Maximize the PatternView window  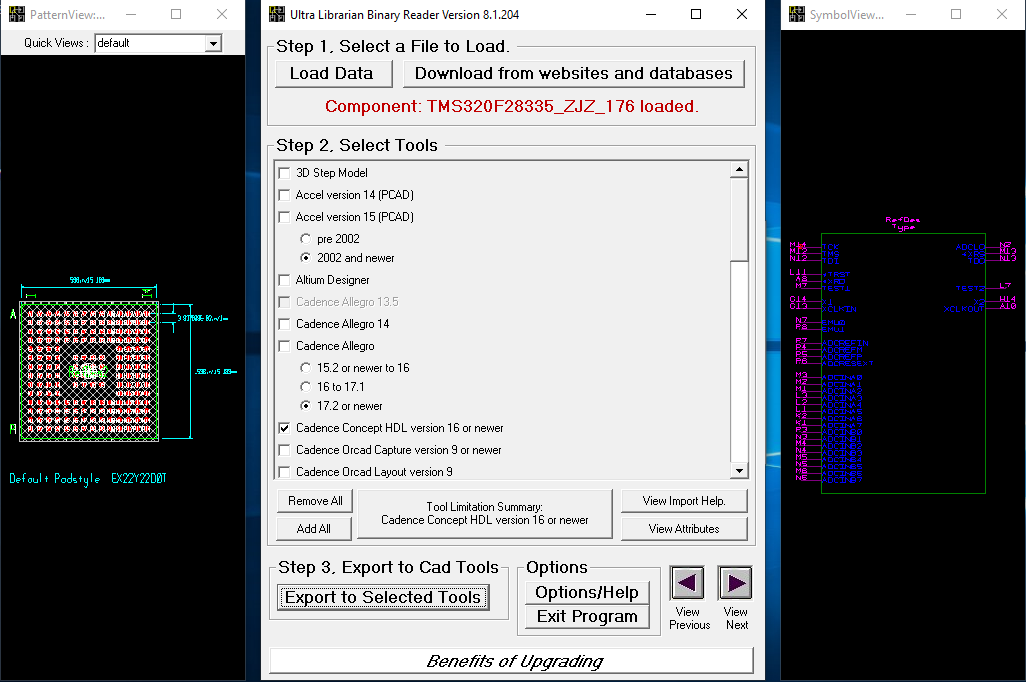tap(176, 14)
